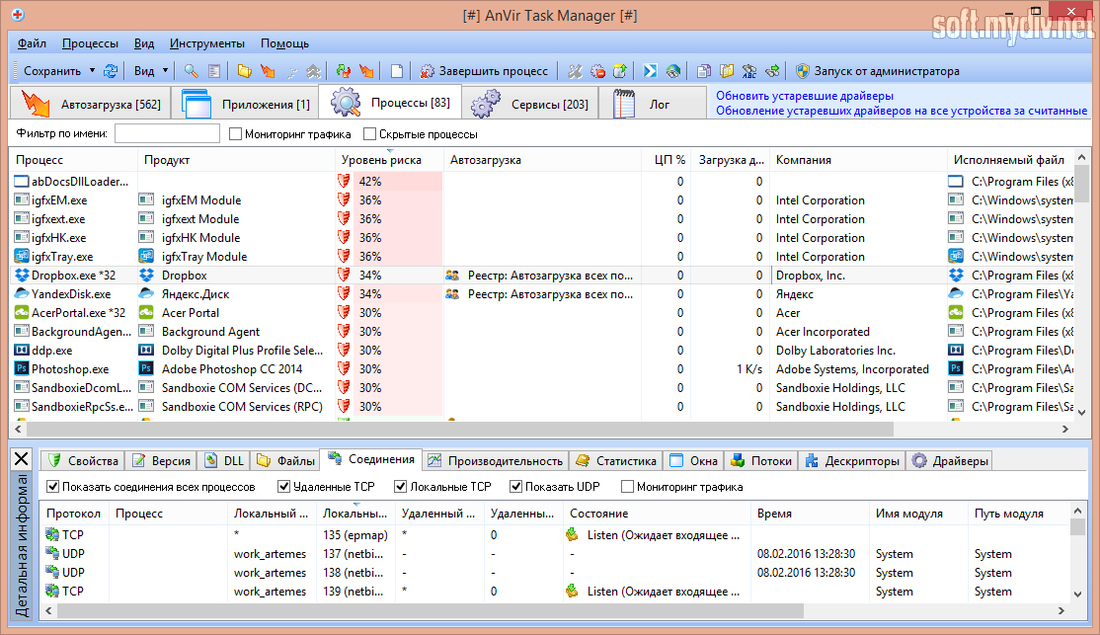Toggle Мониторинг трафика checkbox near name filter
This screenshot has height=635, width=1100.
tap(236, 134)
